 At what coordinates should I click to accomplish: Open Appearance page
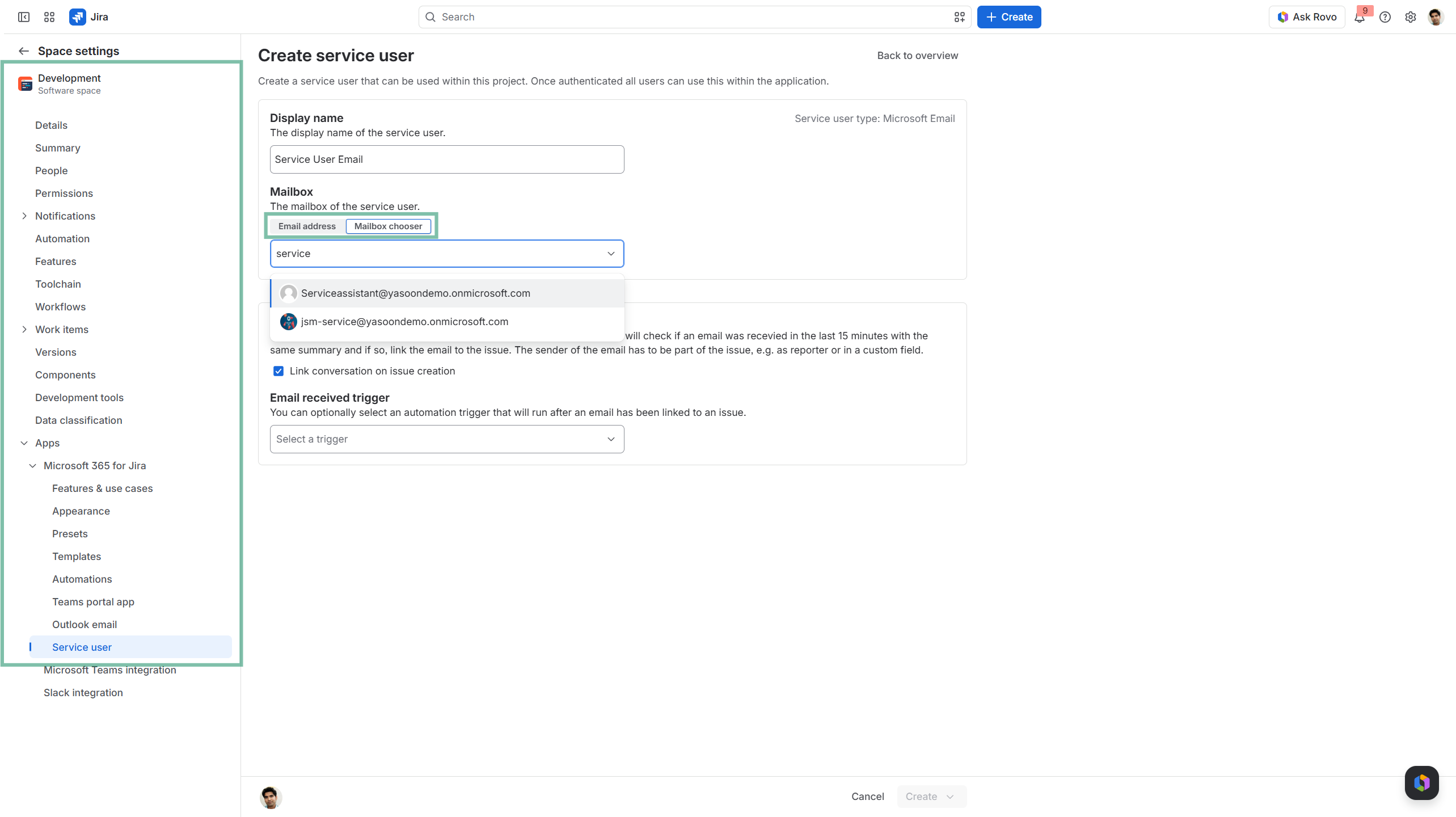[81, 511]
